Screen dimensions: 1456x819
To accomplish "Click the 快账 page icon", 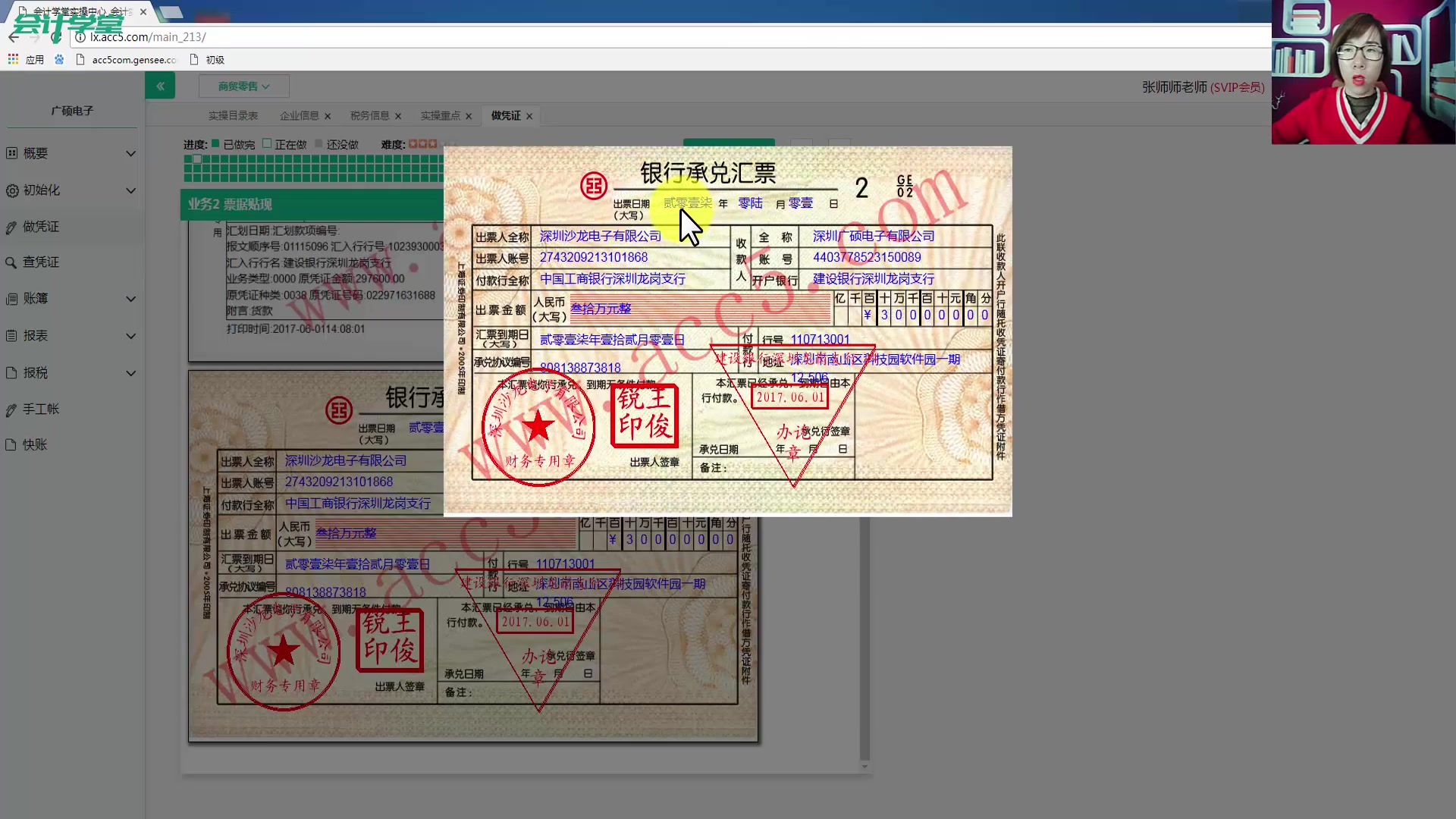I will 11,445.
